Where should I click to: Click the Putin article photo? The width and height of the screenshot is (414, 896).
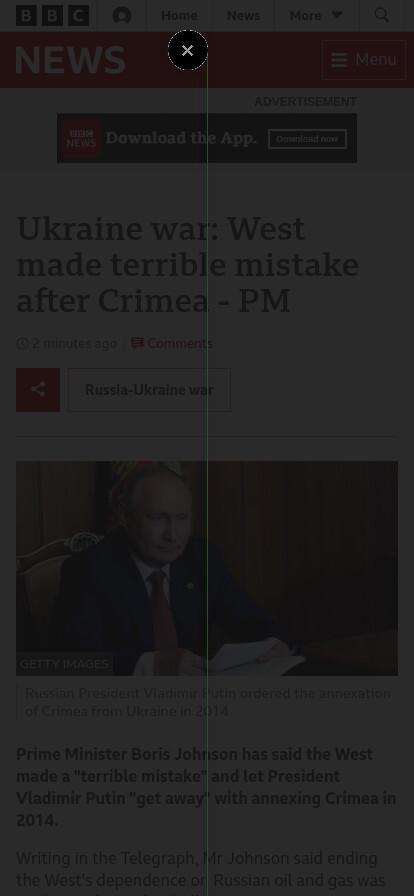[207, 568]
